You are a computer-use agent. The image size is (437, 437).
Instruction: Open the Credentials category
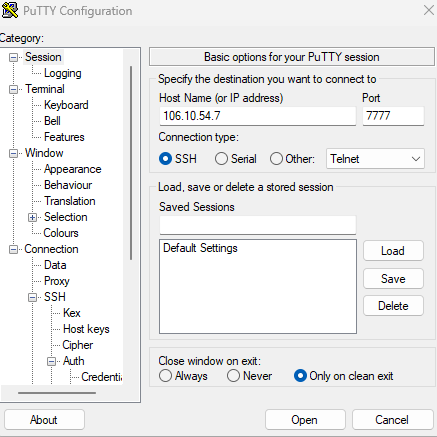point(102,377)
